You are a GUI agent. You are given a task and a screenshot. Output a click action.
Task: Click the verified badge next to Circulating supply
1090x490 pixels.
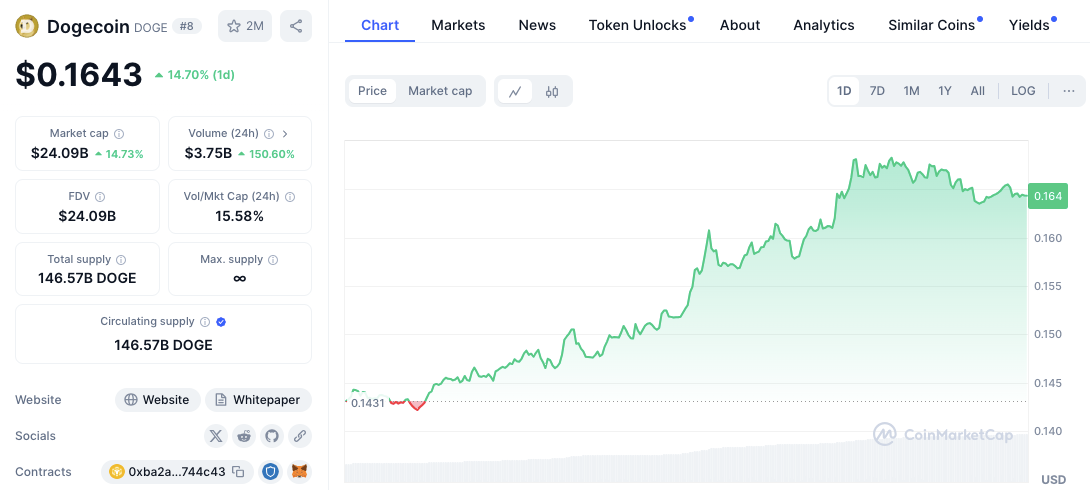coord(221,322)
